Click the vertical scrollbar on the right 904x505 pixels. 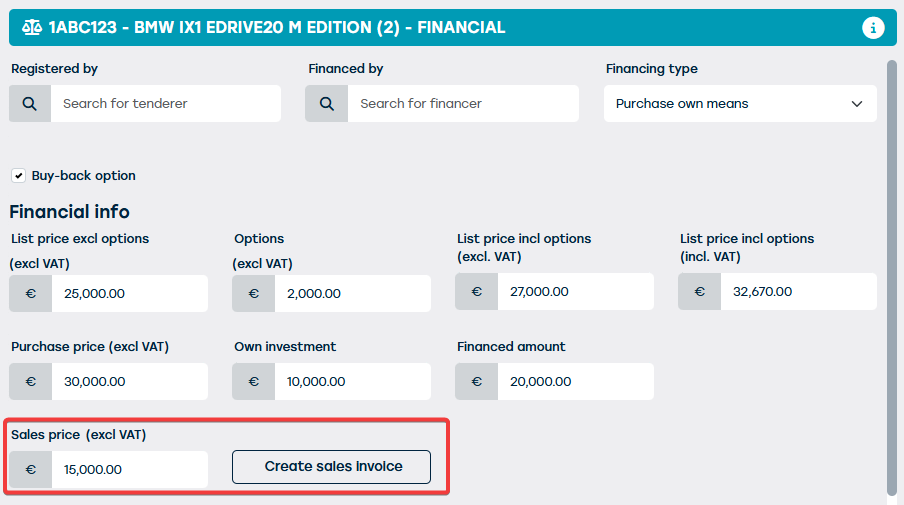pos(892,270)
